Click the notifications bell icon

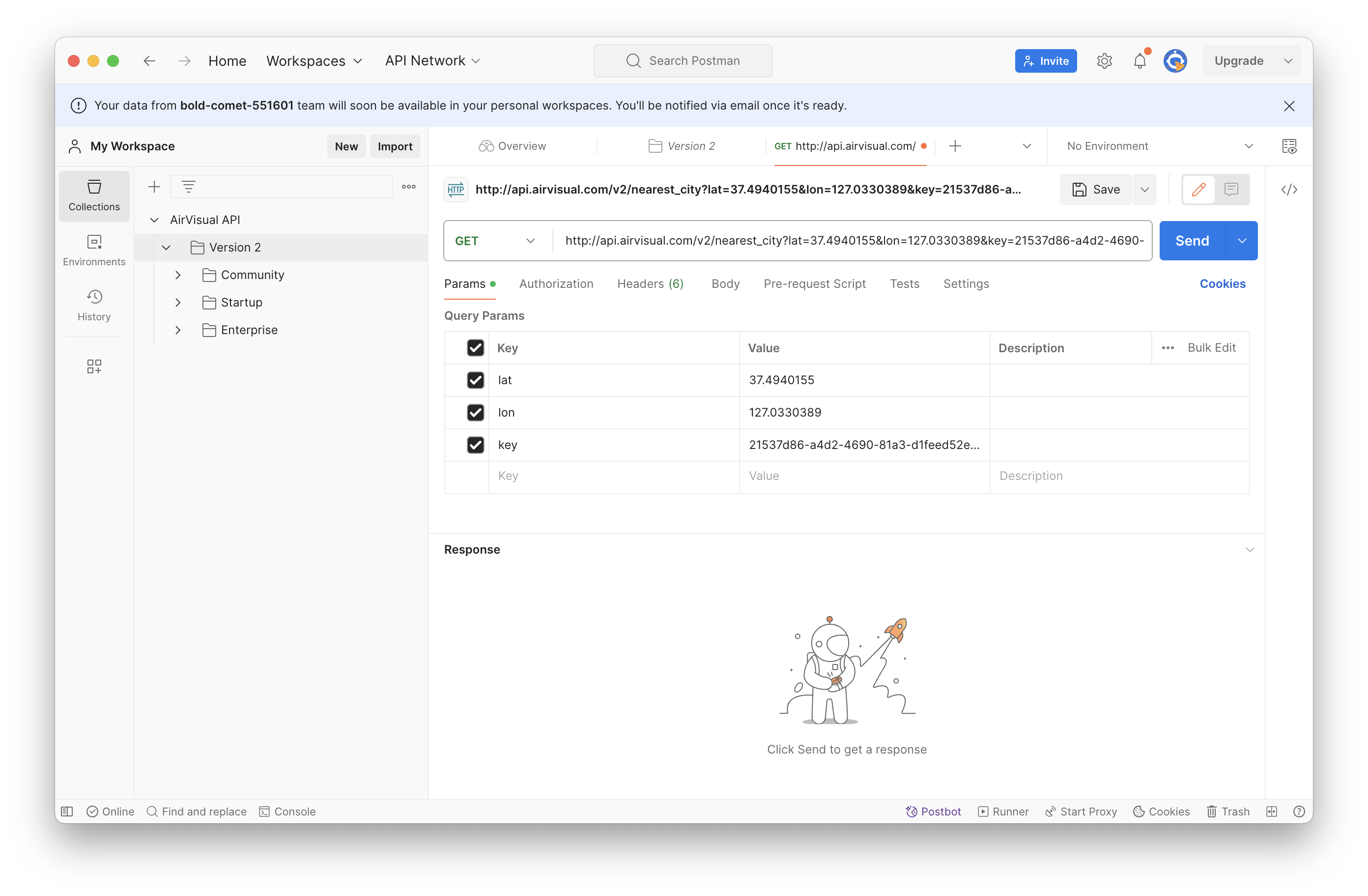(x=1139, y=61)
